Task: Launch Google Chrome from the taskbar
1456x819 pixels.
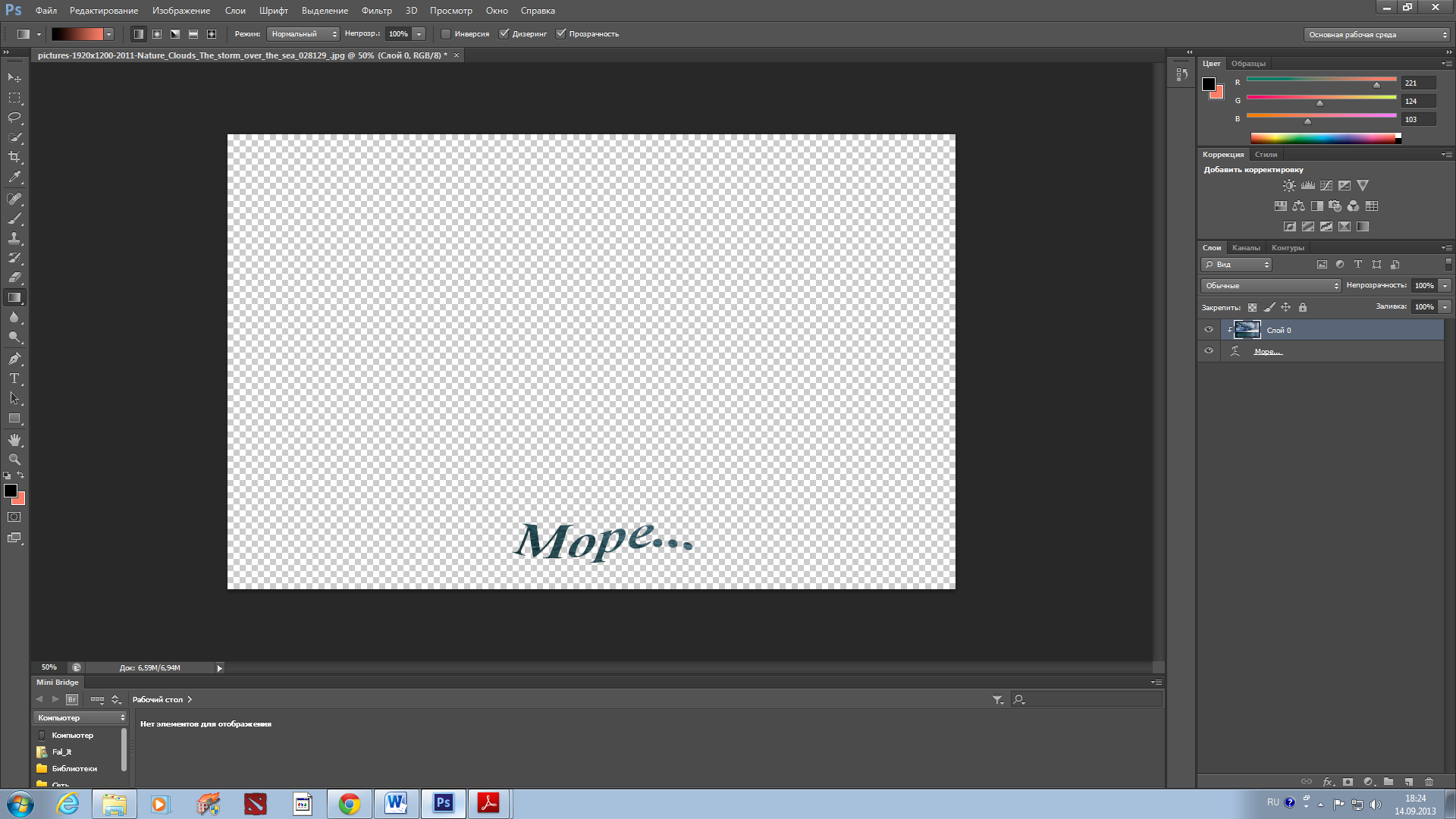Action: point(350,804)
